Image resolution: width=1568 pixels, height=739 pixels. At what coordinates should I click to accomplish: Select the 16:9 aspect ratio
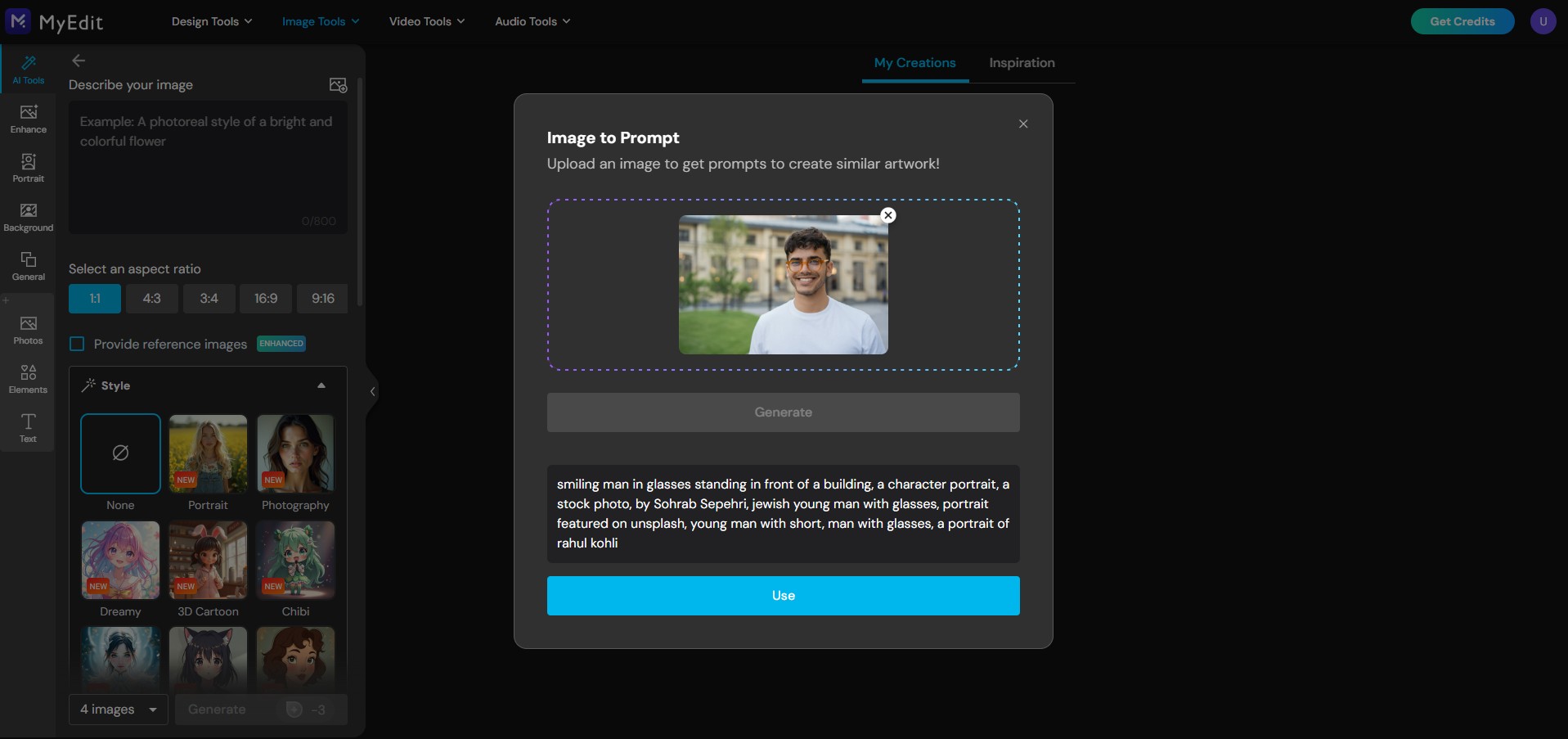click(x=266, y=299)
